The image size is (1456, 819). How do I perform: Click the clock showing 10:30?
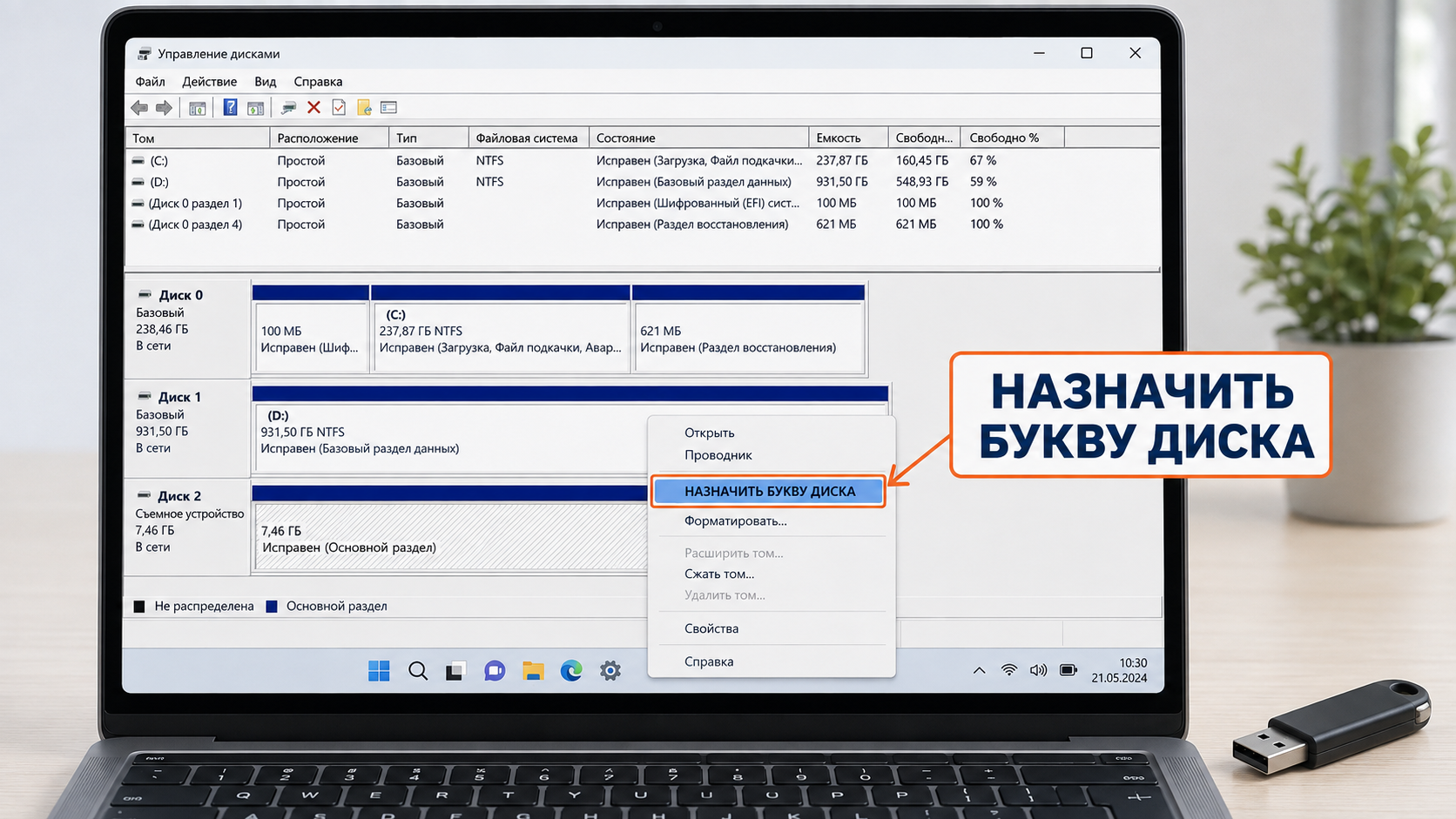coord(1133,663)
